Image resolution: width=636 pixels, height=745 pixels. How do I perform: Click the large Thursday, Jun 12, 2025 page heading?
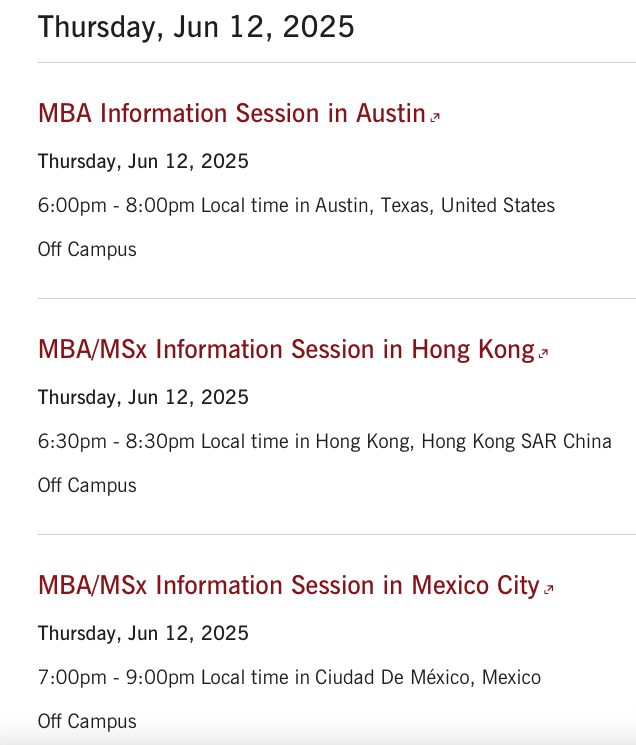[x=196, y=27]
